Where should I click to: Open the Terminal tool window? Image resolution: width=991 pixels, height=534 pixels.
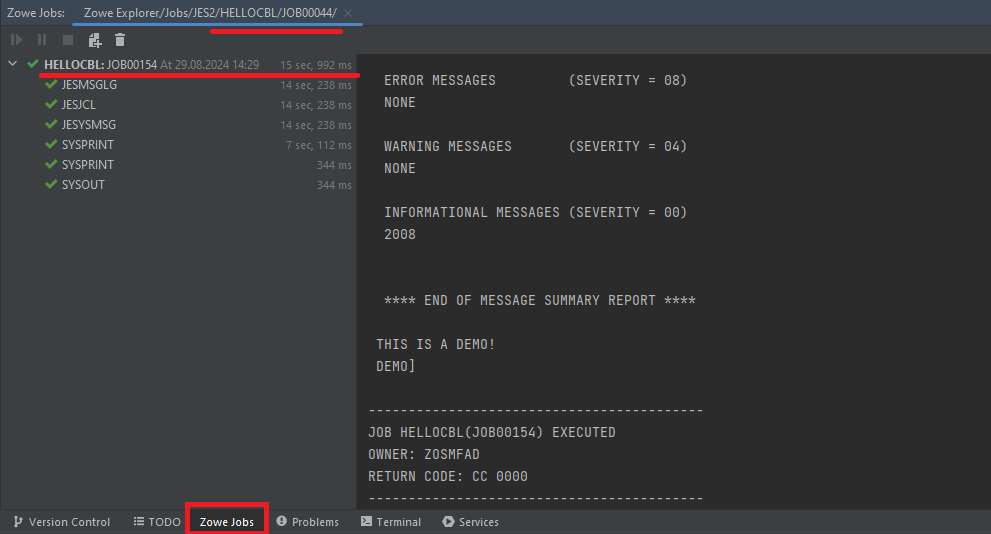[x=391, y=522]
